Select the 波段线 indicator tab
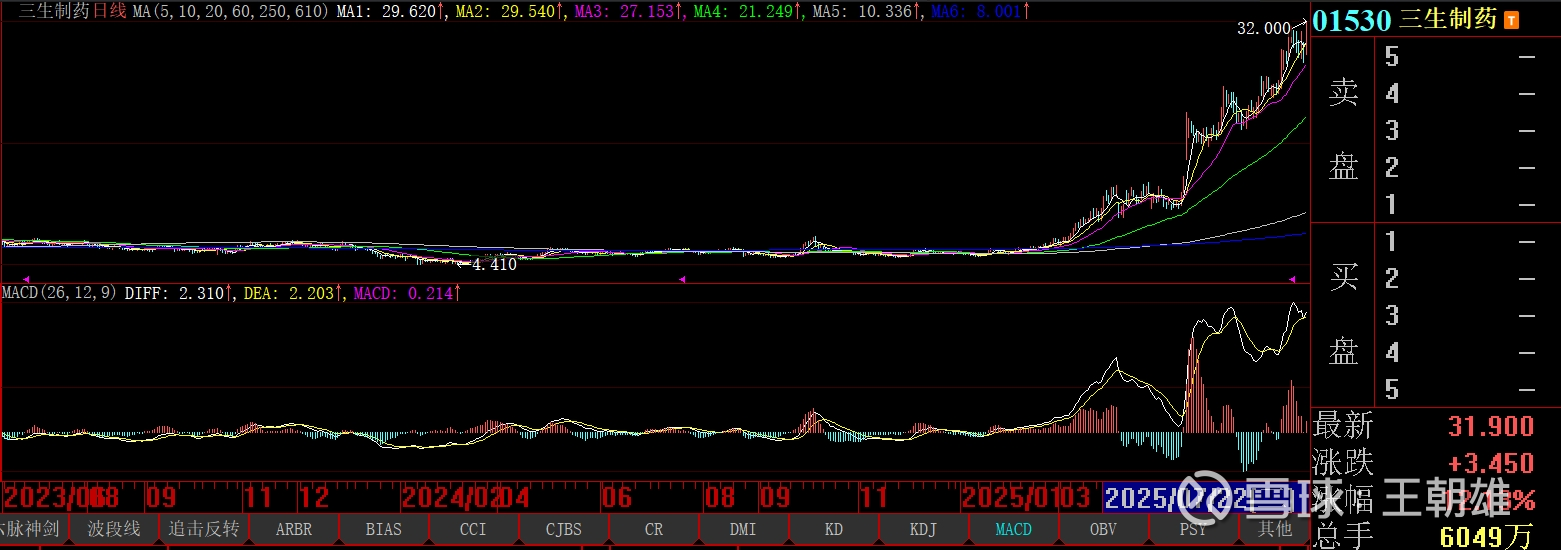Viewport: 1561px width, 550px height. point(114,529)
